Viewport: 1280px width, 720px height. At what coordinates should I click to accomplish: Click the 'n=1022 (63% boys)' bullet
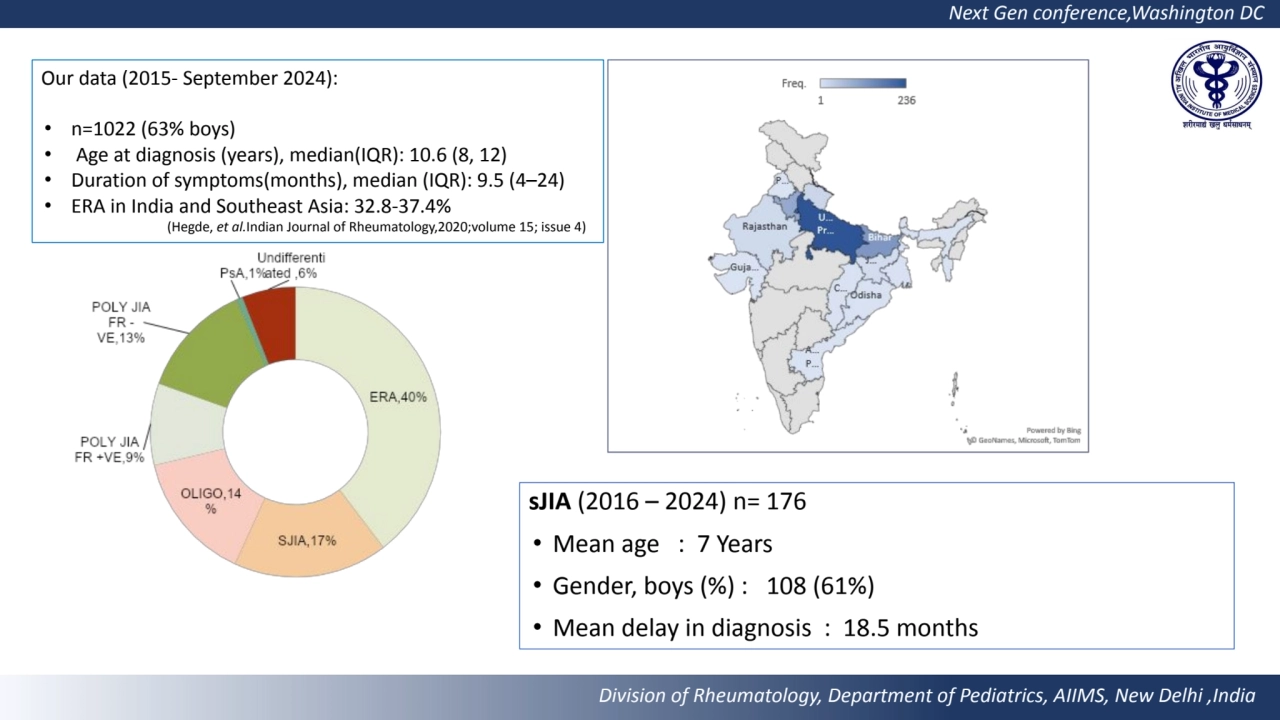coord(152,130)
